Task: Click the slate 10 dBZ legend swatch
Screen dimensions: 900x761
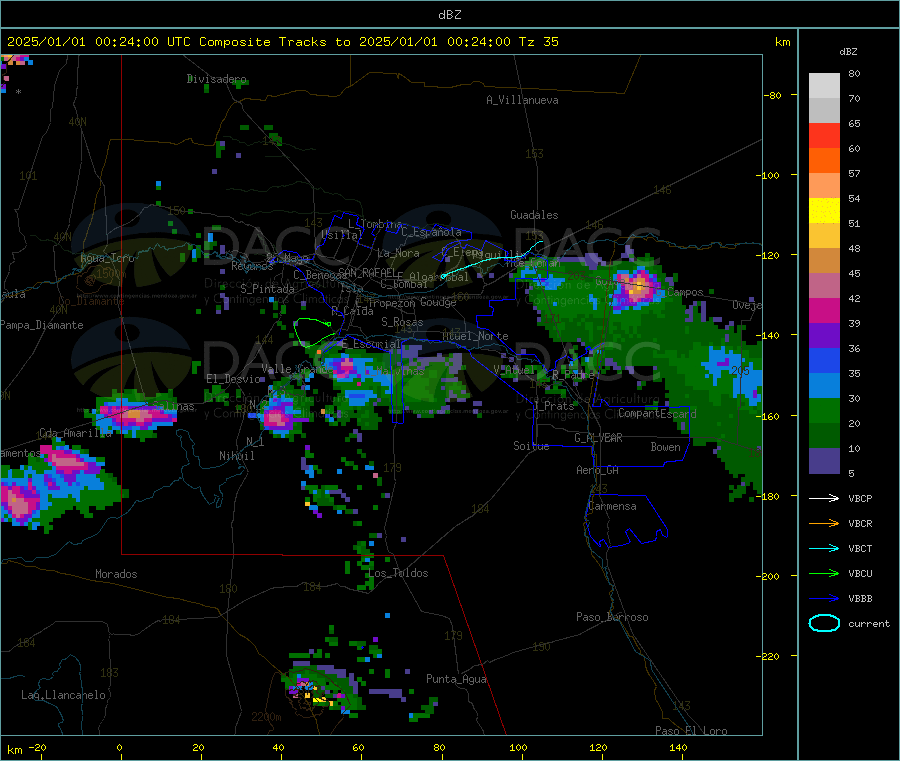Action: [824, 461]
